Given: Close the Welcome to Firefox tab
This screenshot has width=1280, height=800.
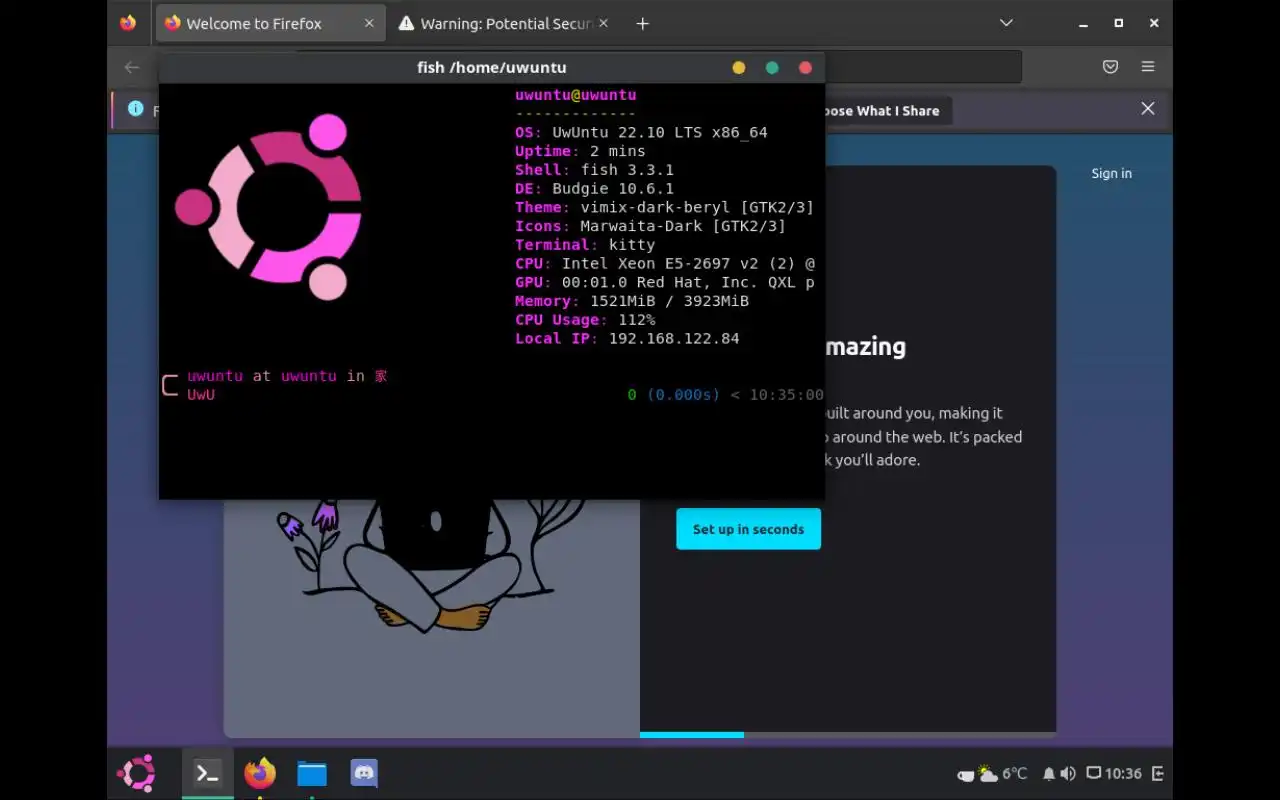Looking at the screenshot, I should (x=369, y=23).
